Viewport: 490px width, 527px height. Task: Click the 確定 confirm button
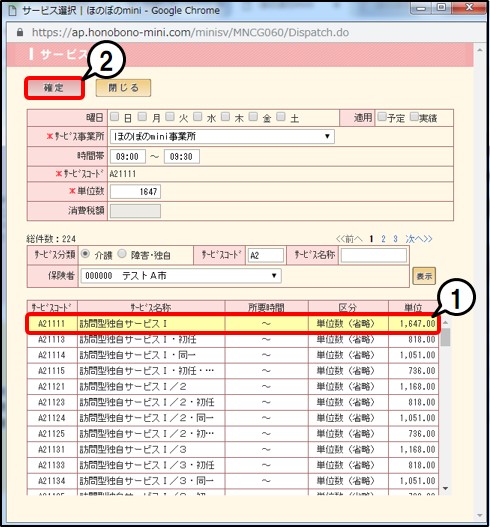[x=54, y=88]
